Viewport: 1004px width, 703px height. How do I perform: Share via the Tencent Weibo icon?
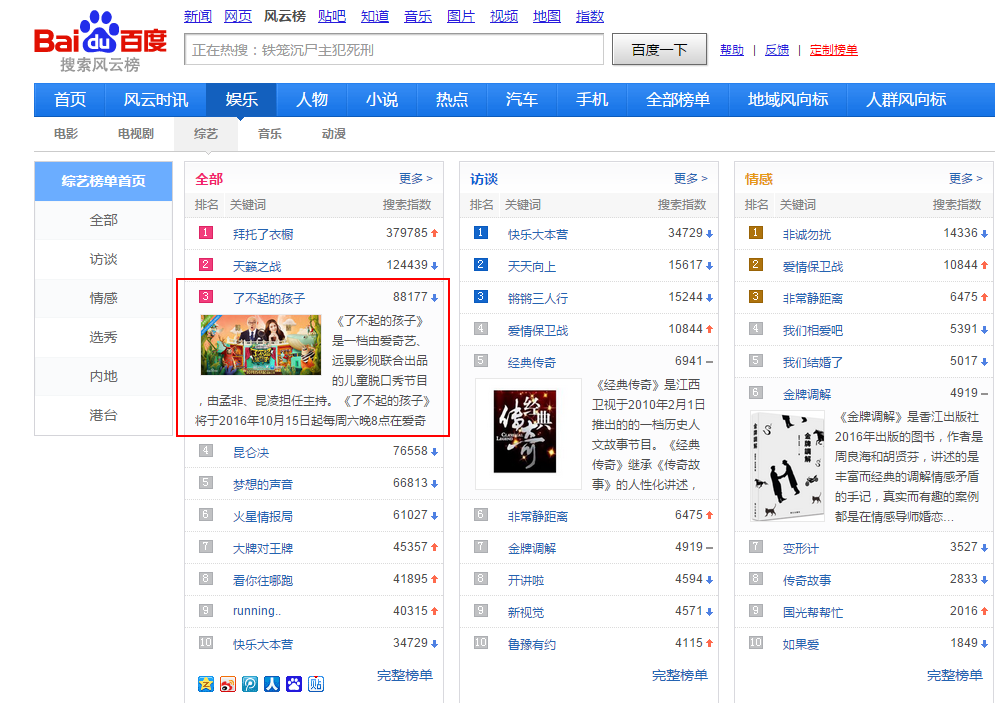[250, 684]
